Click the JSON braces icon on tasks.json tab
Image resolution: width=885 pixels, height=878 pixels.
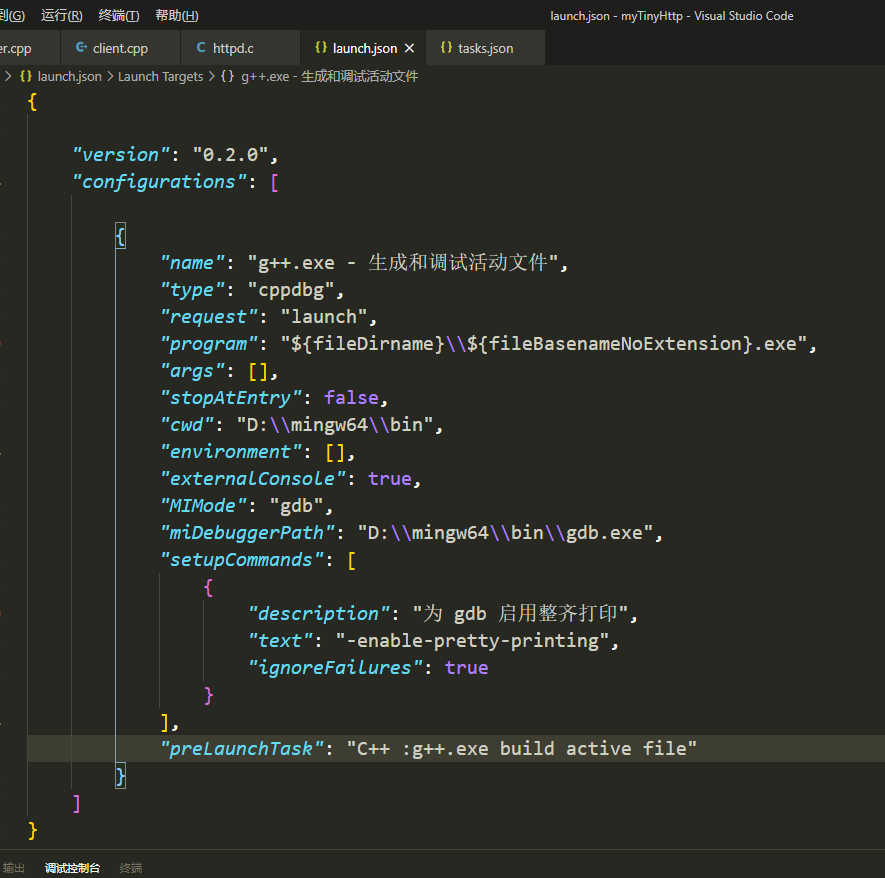[x=446, y=47]
